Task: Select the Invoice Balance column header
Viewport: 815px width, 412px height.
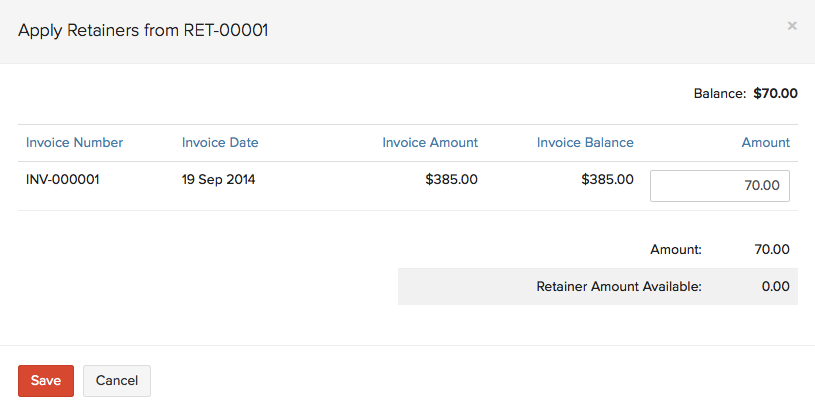Action: [585, 142]
